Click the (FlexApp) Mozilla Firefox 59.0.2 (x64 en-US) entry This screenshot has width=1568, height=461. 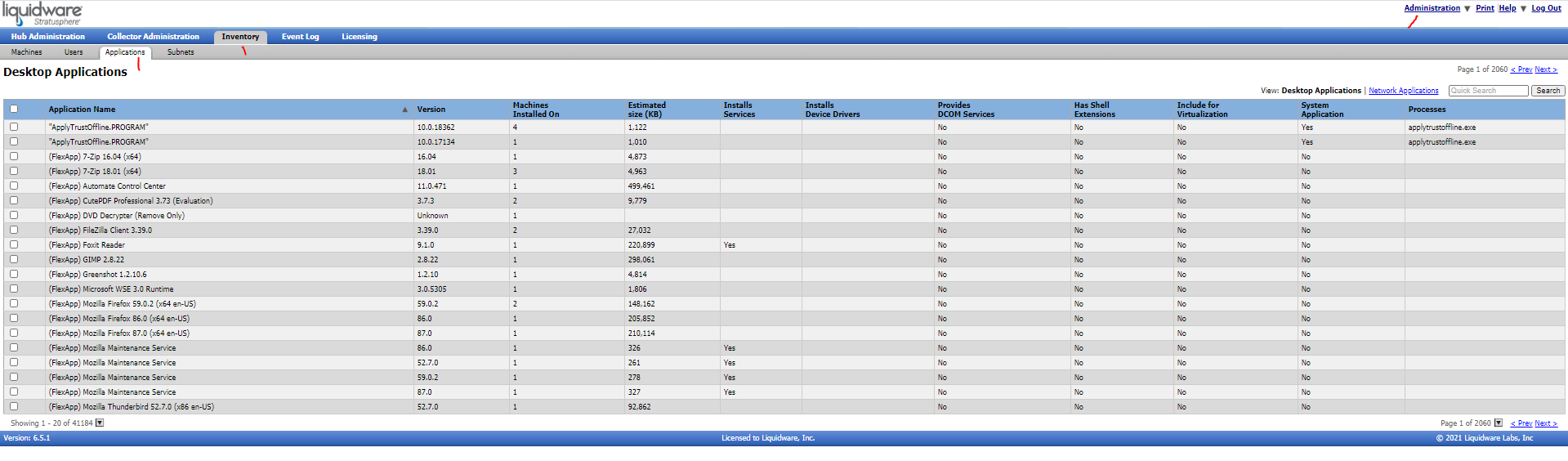pyautogui.click(x=122, y=304)
